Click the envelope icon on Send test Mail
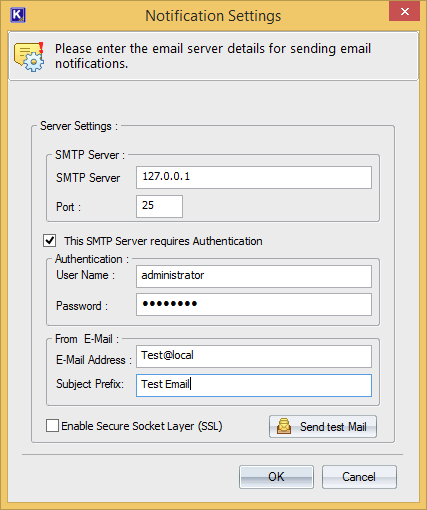This screenshot has width=427, height=510. tap(284, 426)
